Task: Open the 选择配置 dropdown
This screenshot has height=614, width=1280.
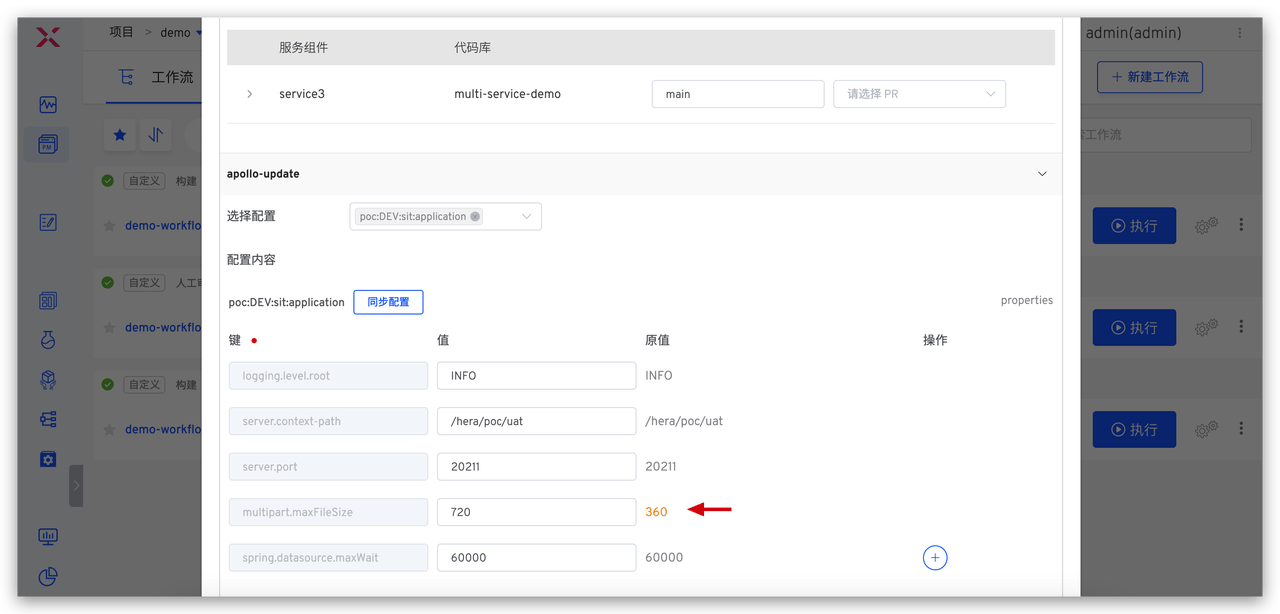Action: click(x=526, y=216)
